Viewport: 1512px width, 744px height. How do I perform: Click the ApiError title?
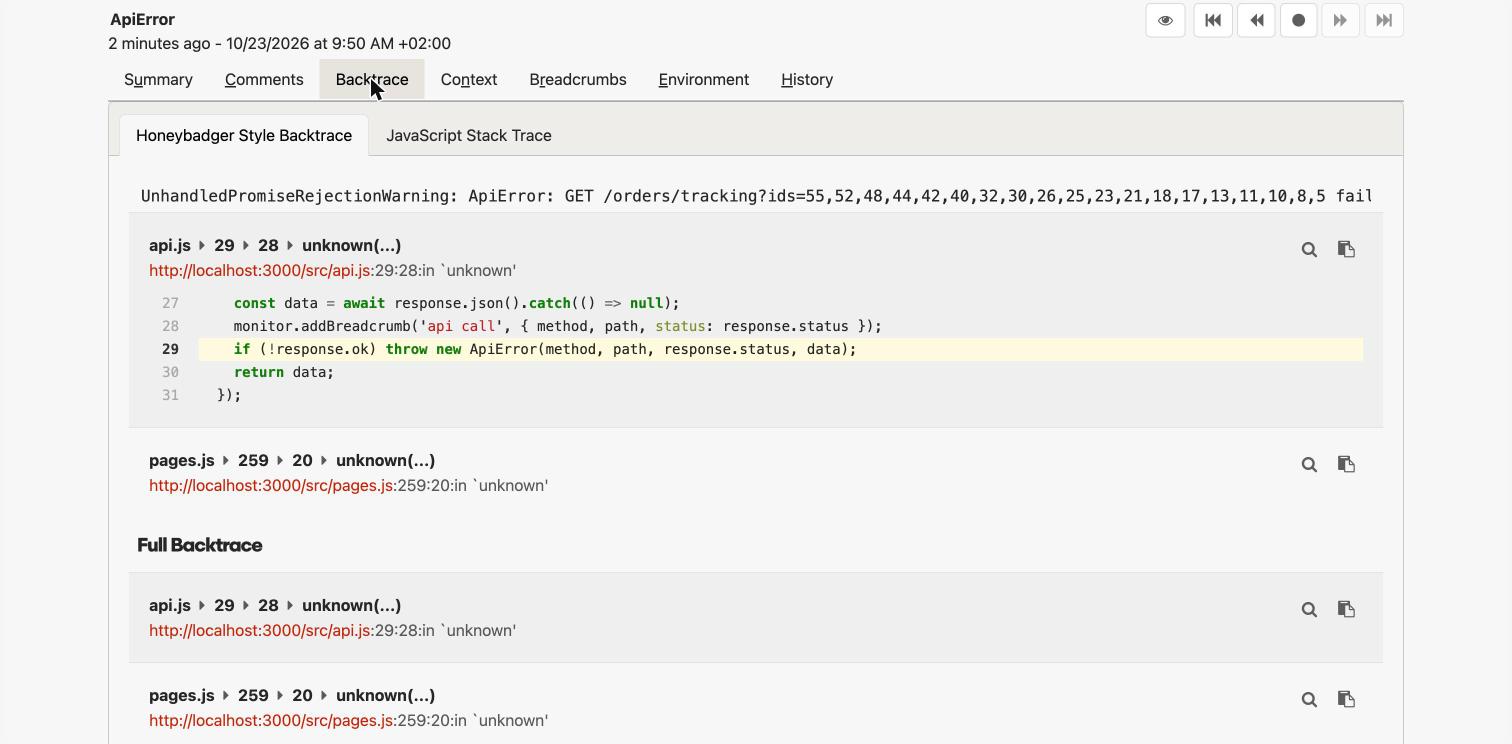[143, 19]
